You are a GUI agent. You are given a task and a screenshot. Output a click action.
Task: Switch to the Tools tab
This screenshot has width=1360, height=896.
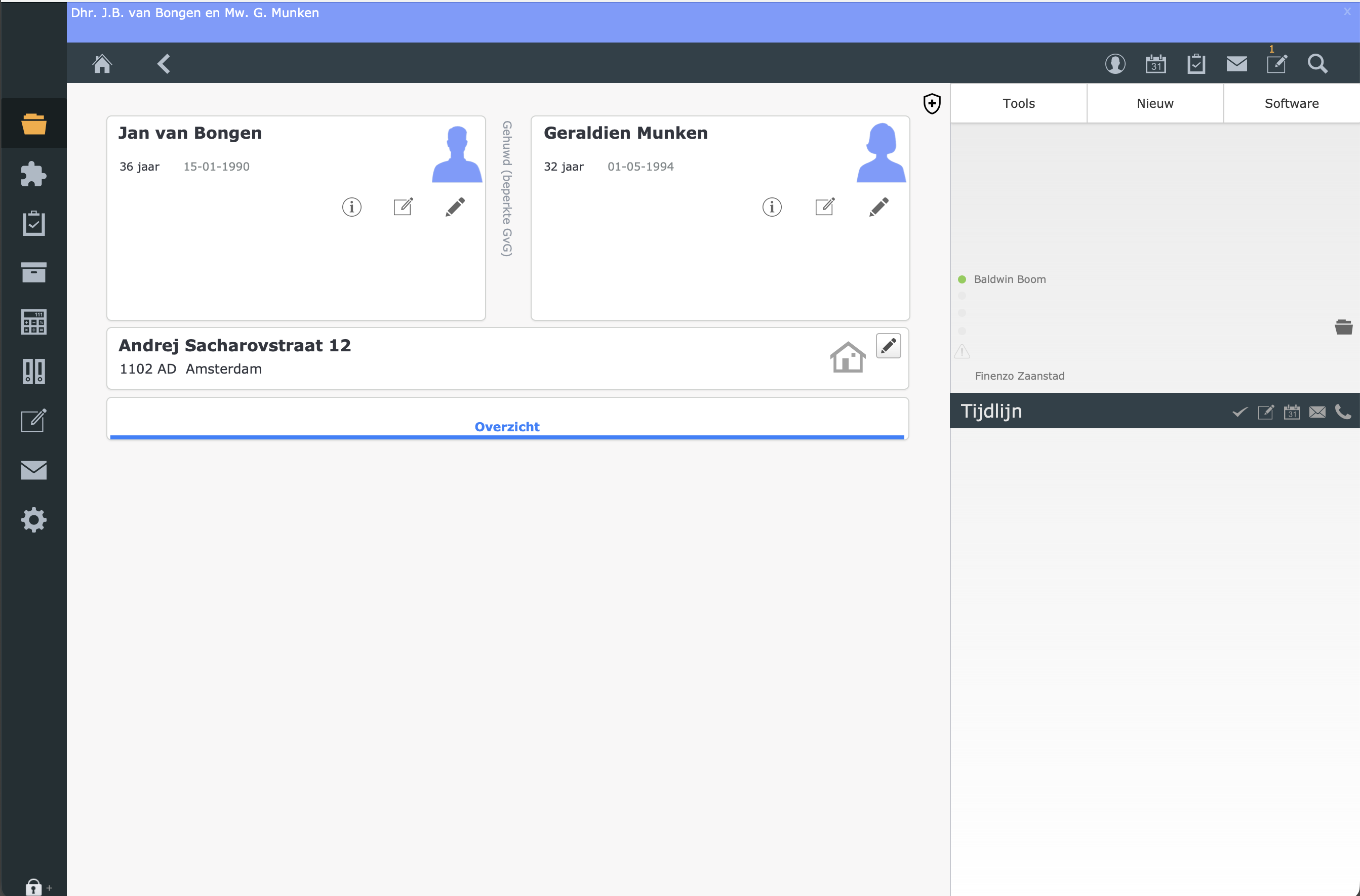1018,103
